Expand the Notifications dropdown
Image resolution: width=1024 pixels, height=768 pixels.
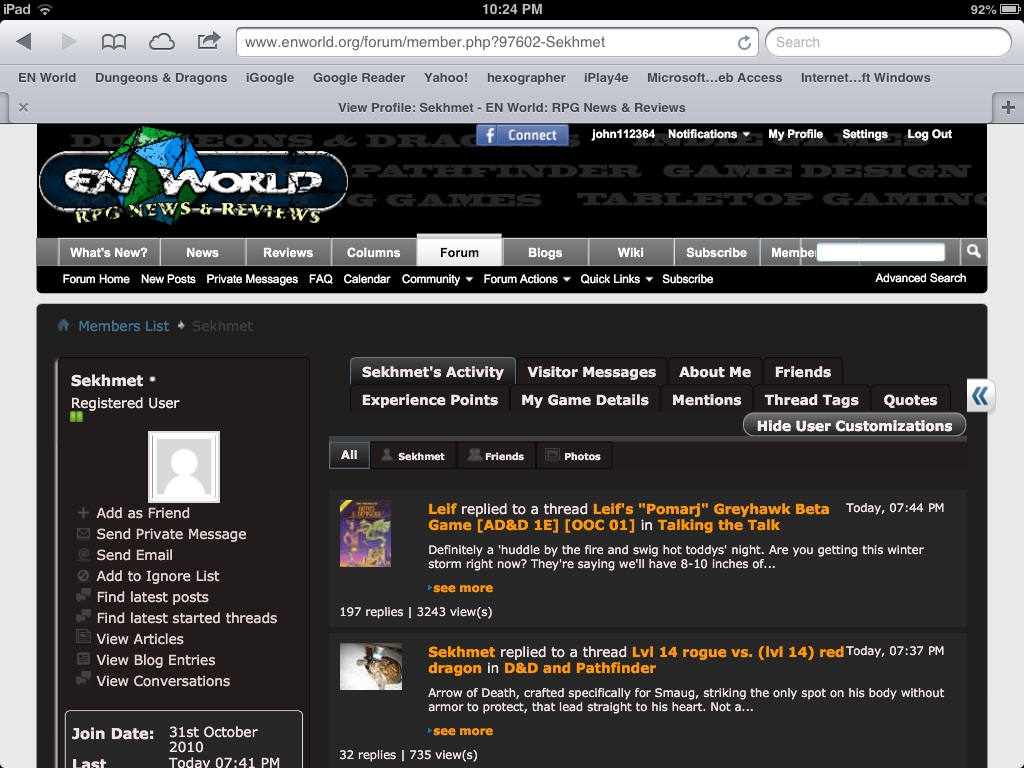tap(709, 134)
